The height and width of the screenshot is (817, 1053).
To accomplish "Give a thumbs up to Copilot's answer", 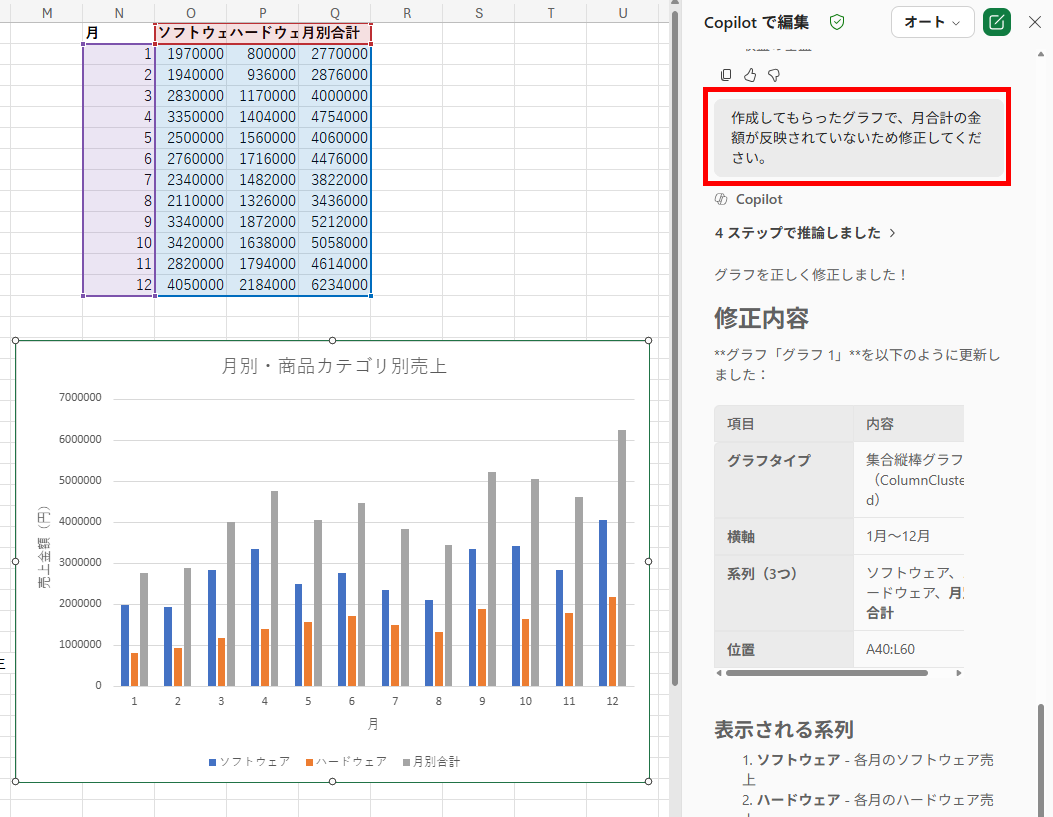I will point(750,75).
